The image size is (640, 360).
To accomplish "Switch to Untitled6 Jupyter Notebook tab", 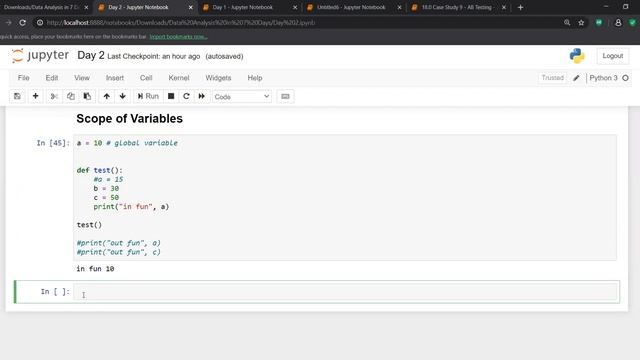I will point(351,7).
